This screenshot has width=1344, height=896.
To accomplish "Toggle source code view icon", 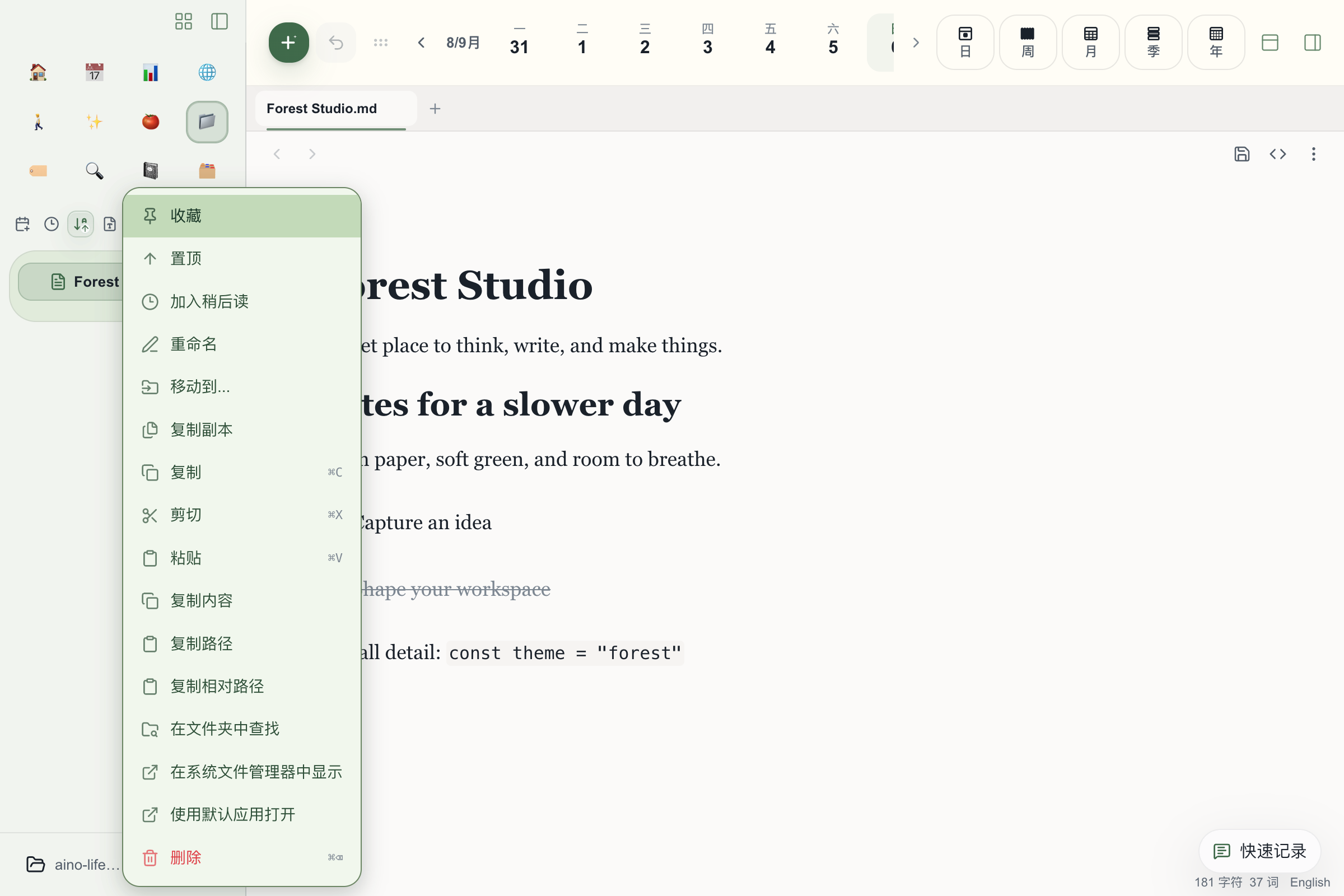I will point(1278,153).
